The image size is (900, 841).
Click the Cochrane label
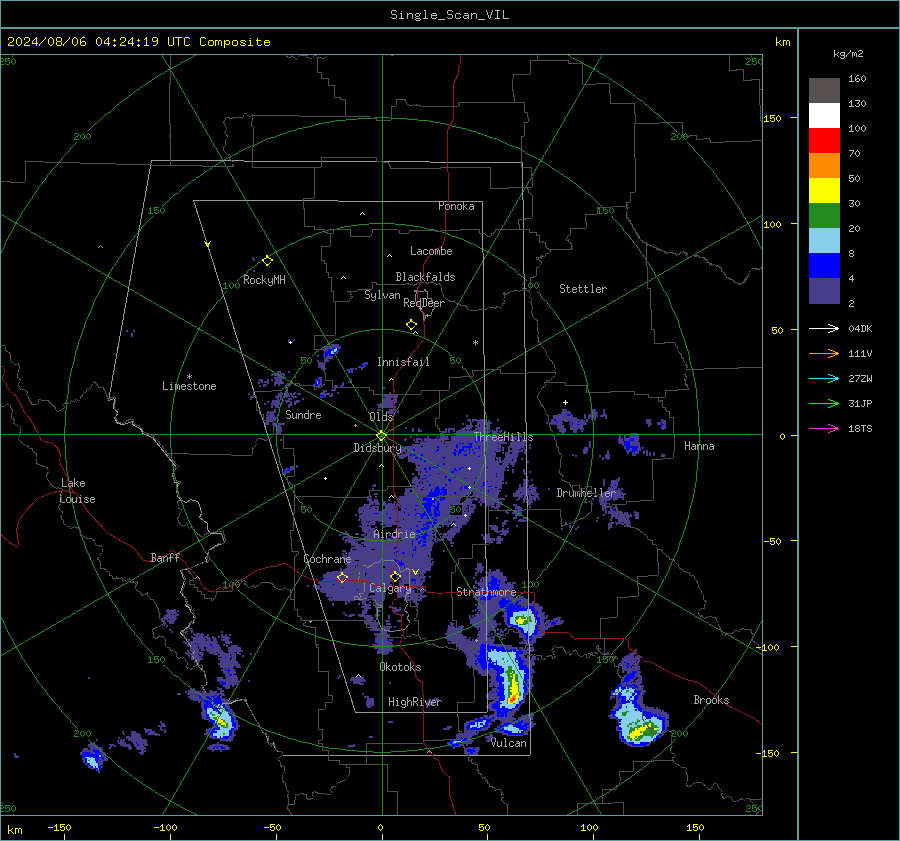[x=327, y=559]
